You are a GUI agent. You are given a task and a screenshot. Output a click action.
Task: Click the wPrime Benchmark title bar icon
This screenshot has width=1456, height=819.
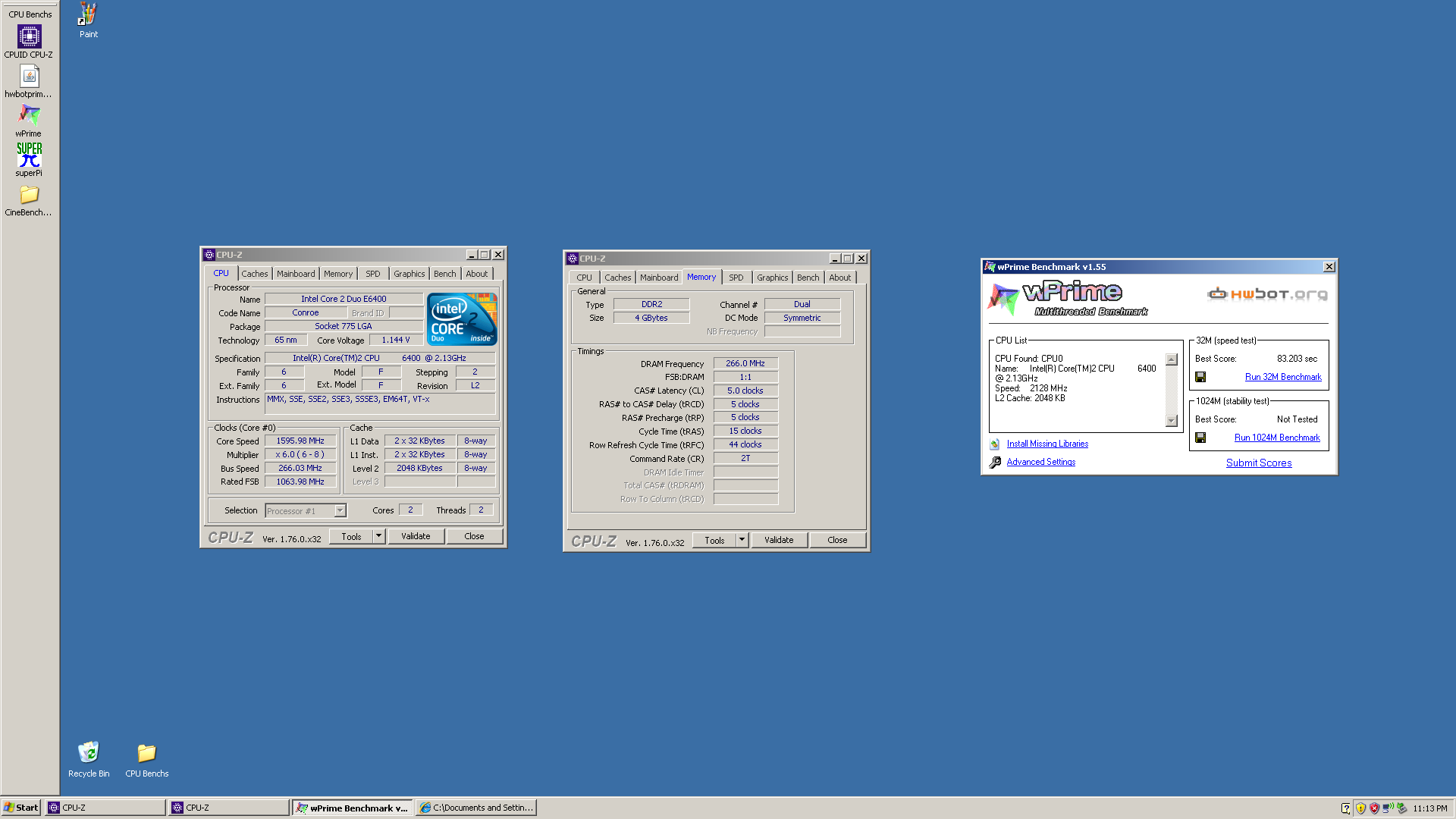[990, 267]
